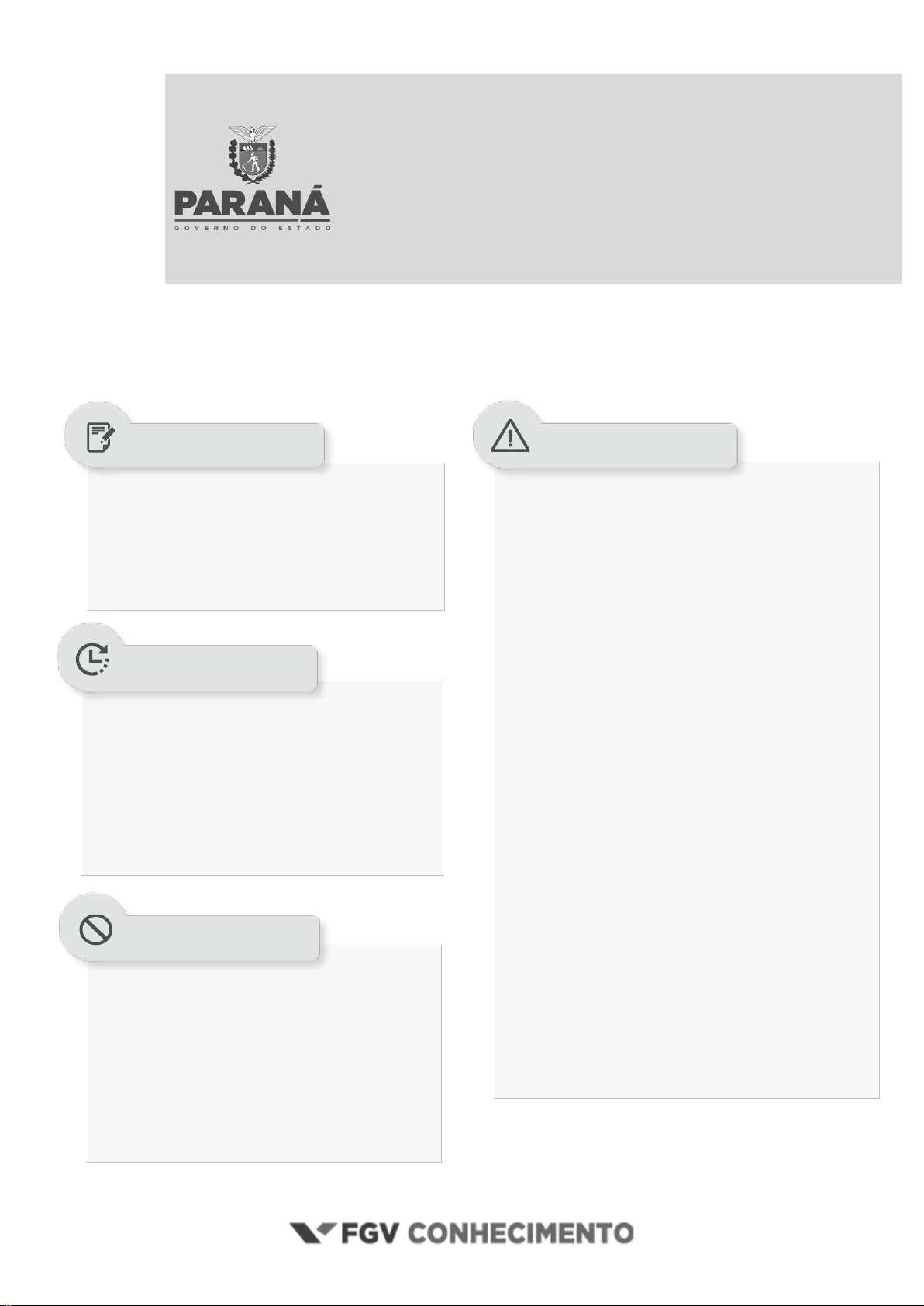Click the warning triangle icon
Viewport: 924px width, 1306px height.
510,438
